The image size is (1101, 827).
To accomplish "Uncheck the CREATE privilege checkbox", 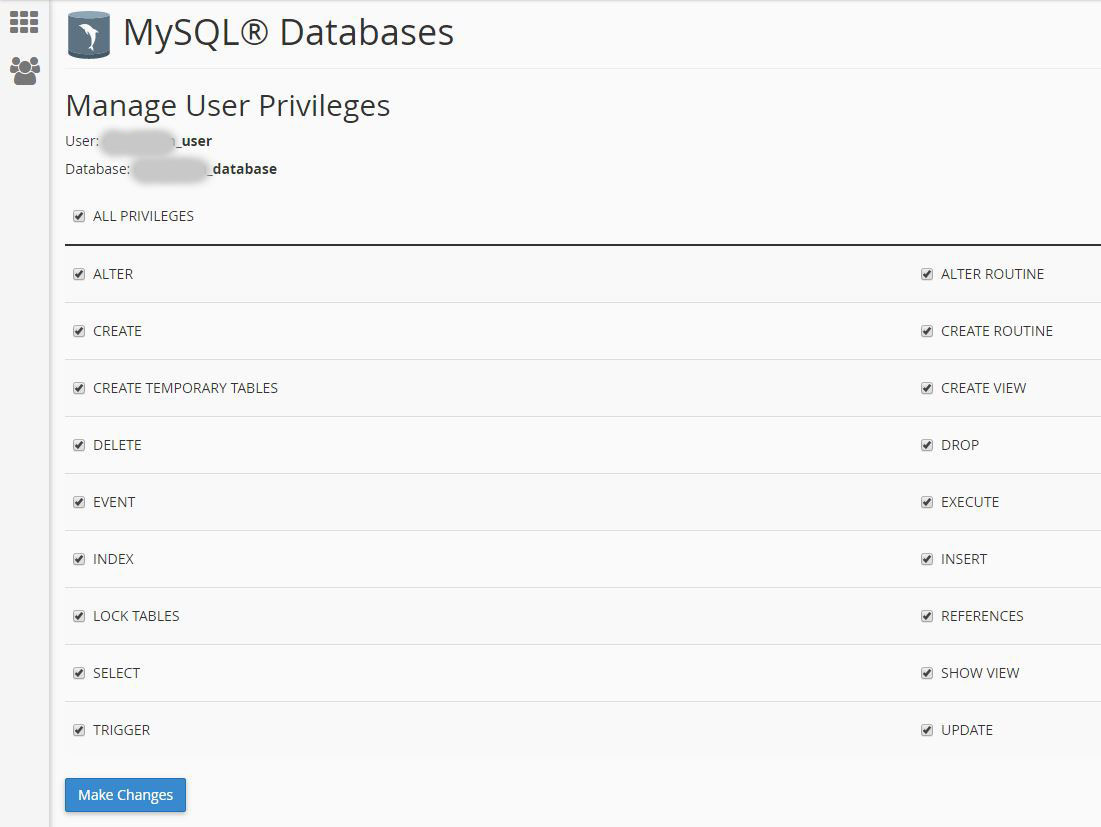I will [79, 331].
